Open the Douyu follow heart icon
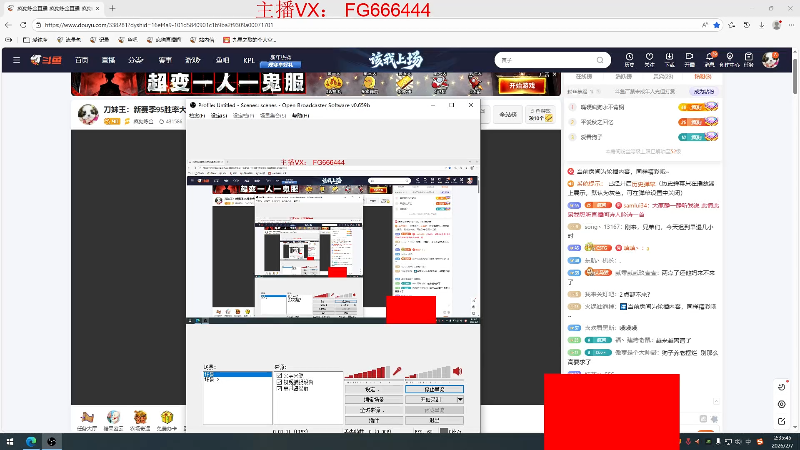800x450 pixels. click(649, 60)
